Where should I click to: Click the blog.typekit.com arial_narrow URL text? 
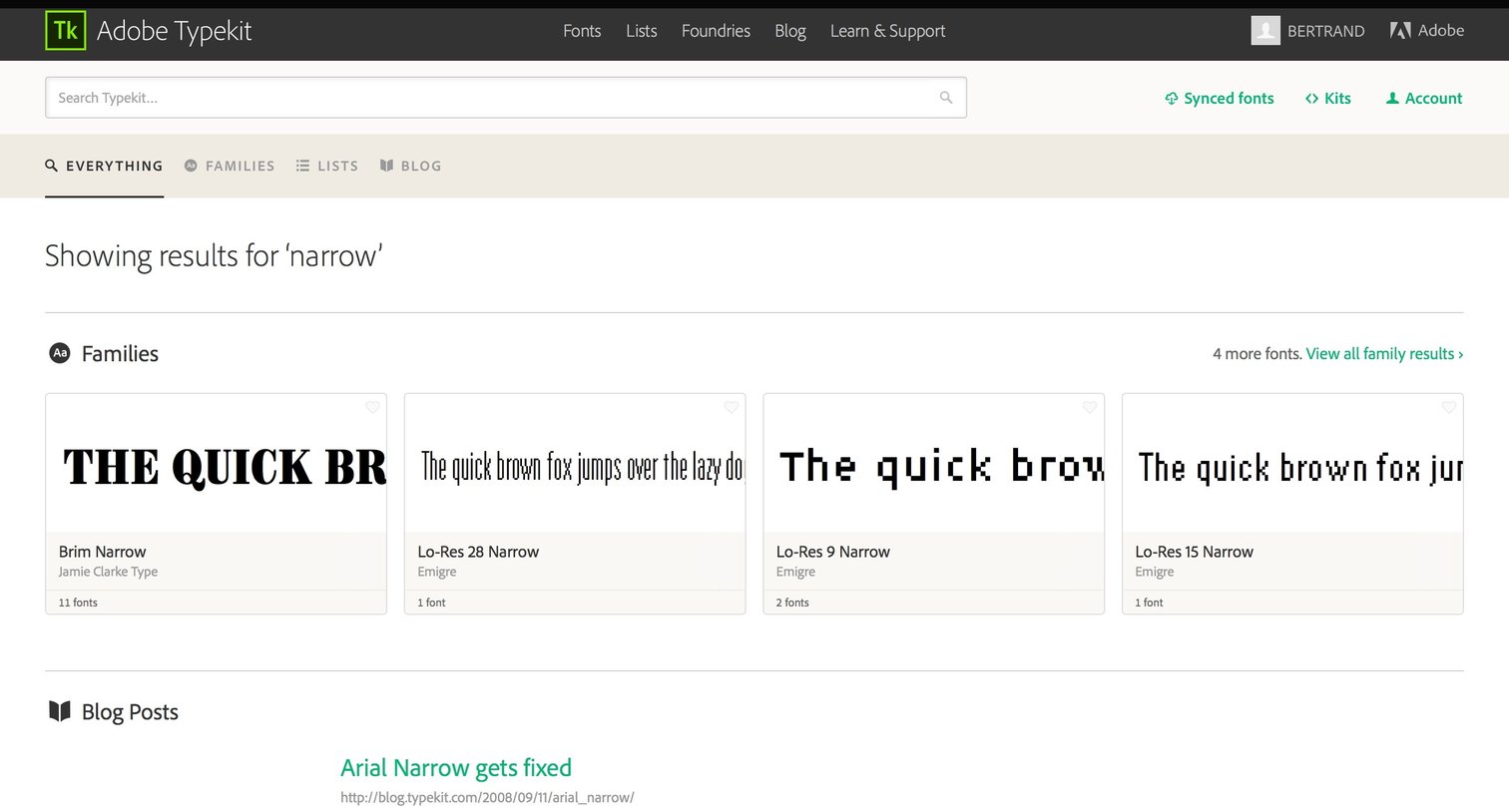click(x=487, y=797)
